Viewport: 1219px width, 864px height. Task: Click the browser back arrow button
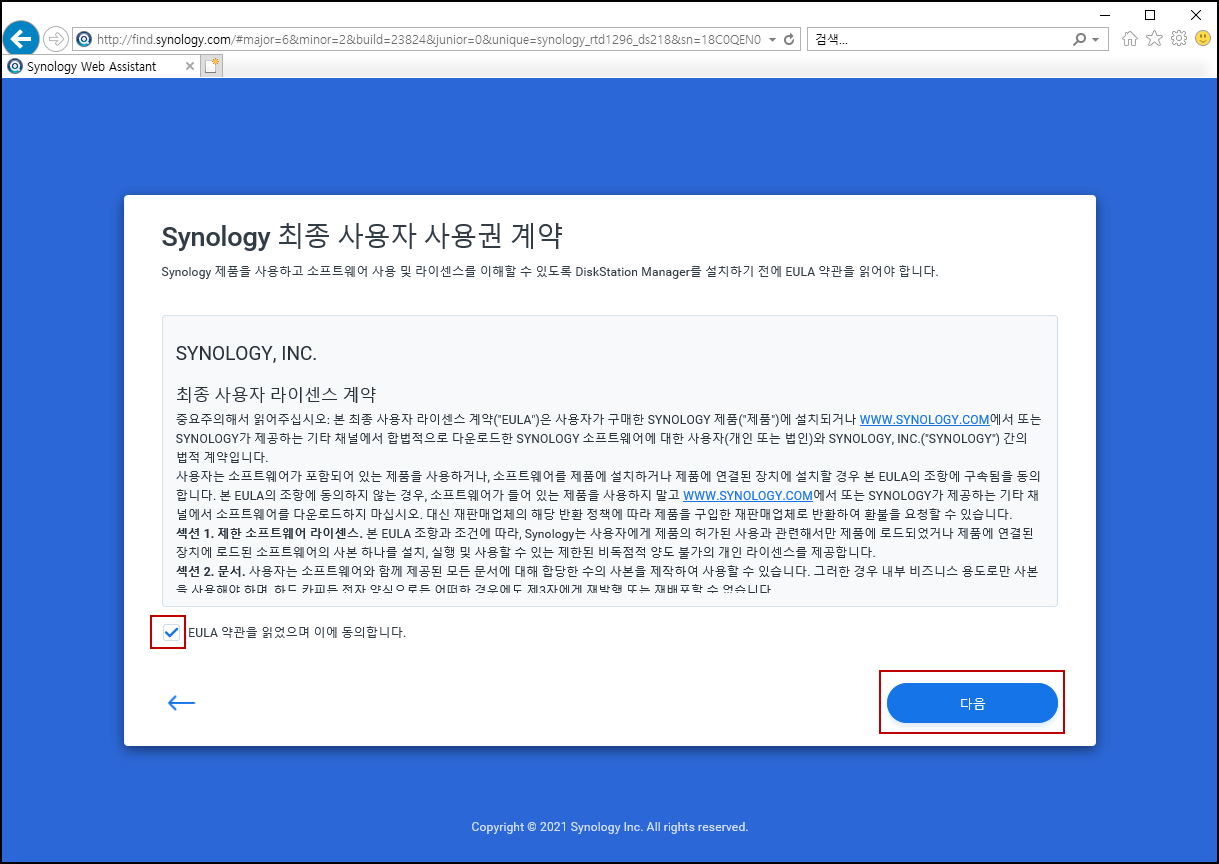pos(21,39)
